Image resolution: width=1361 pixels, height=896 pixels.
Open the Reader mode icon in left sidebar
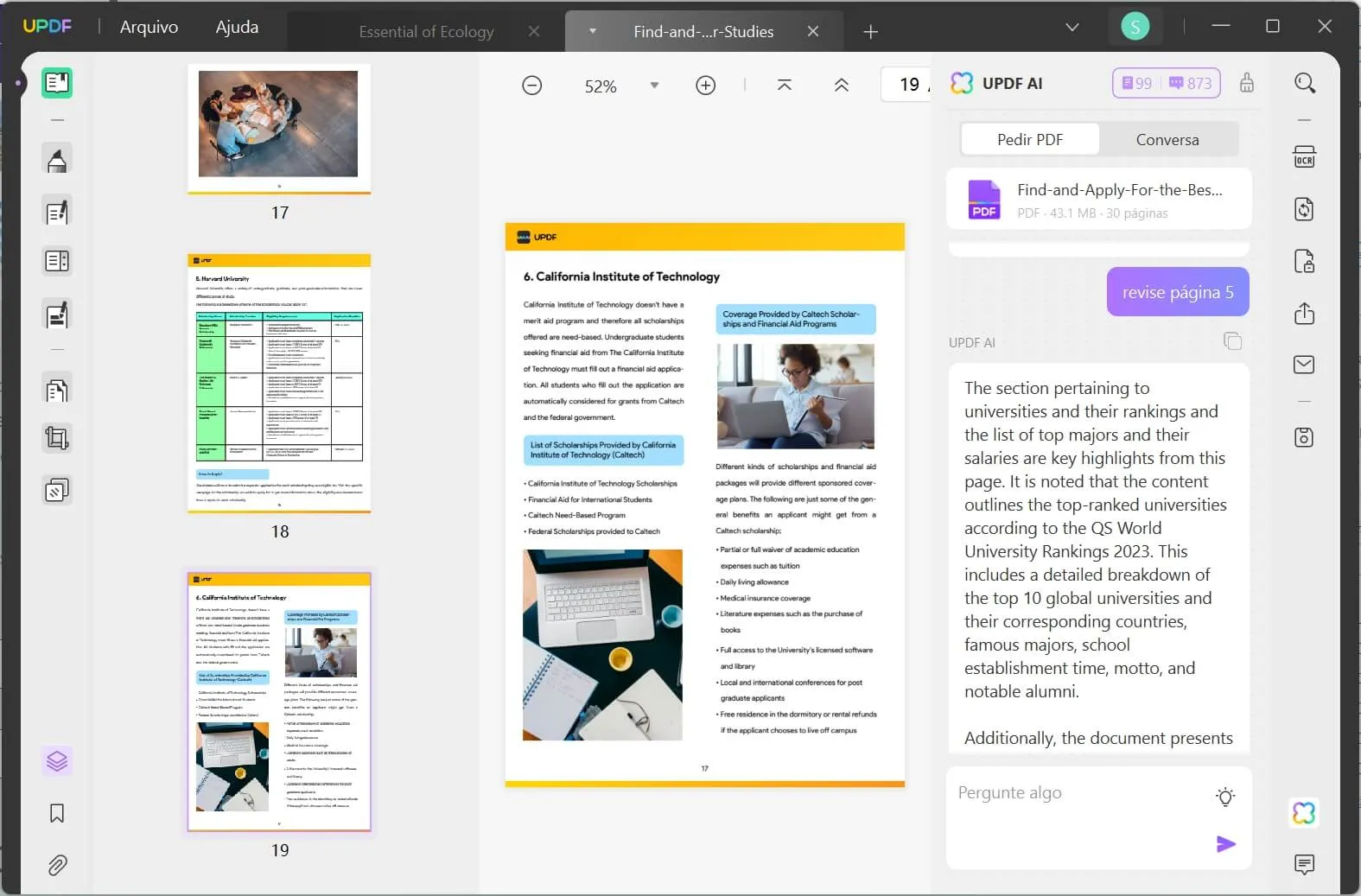tap(57, 83)
